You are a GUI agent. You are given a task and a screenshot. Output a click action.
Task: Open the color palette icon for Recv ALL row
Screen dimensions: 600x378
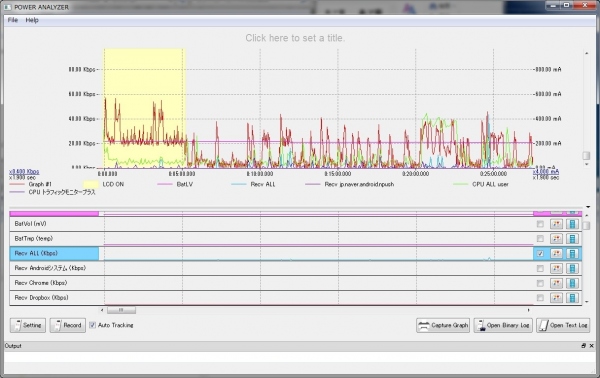556,253
